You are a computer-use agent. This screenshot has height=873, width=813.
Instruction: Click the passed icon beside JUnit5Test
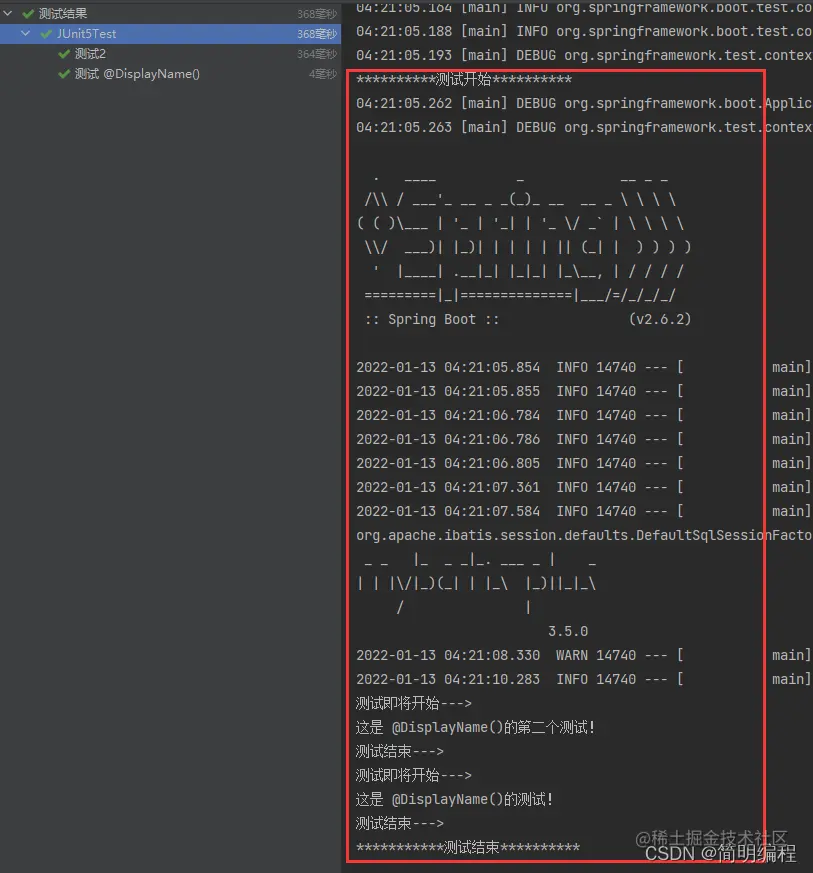coord(46,34)
